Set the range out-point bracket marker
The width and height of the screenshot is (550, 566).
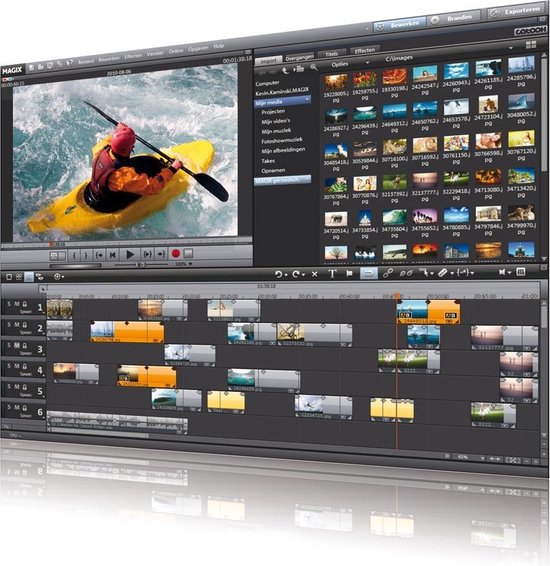point(86,256)
